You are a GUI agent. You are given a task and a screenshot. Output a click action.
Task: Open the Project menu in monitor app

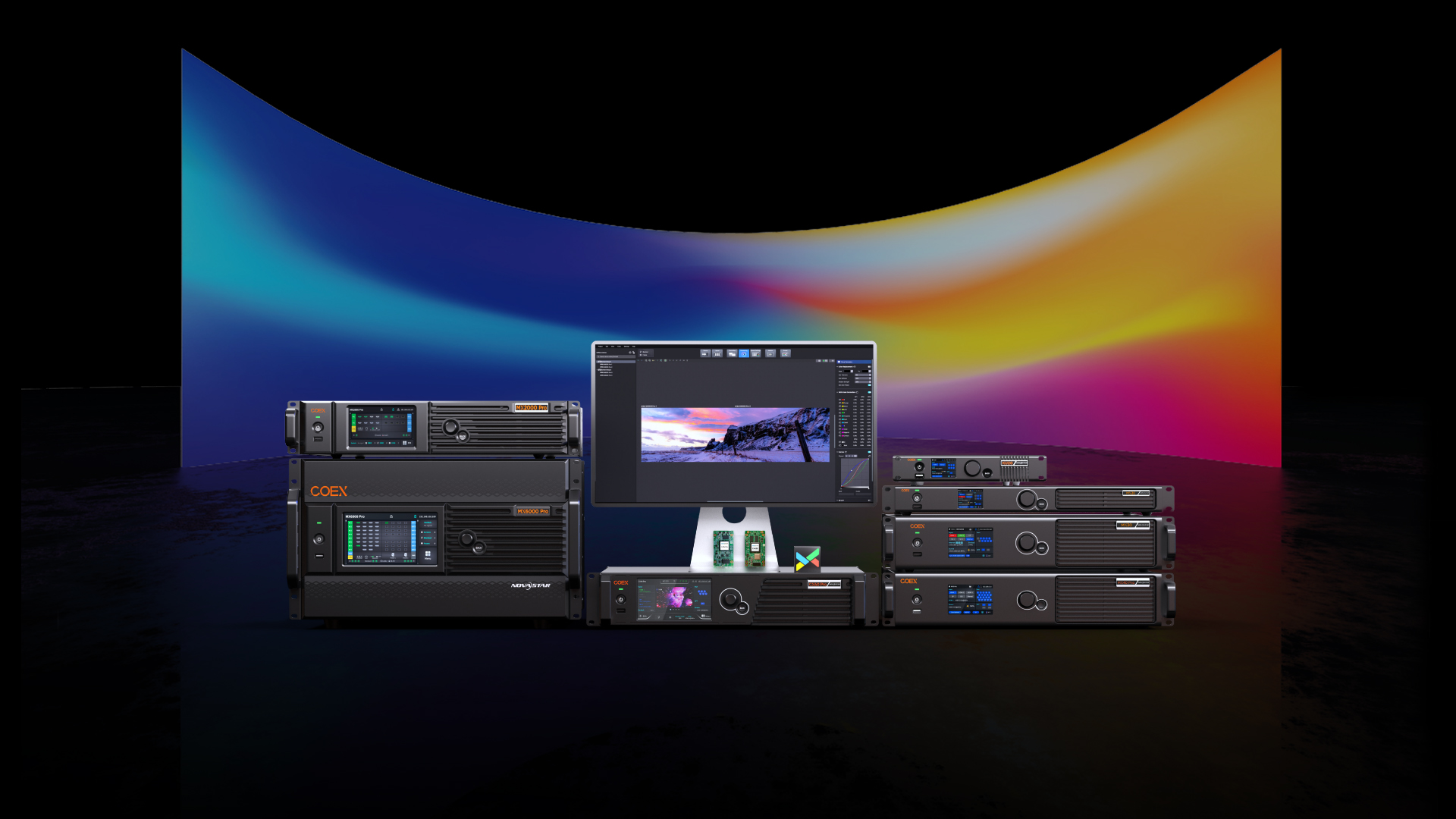coord(600,347)
